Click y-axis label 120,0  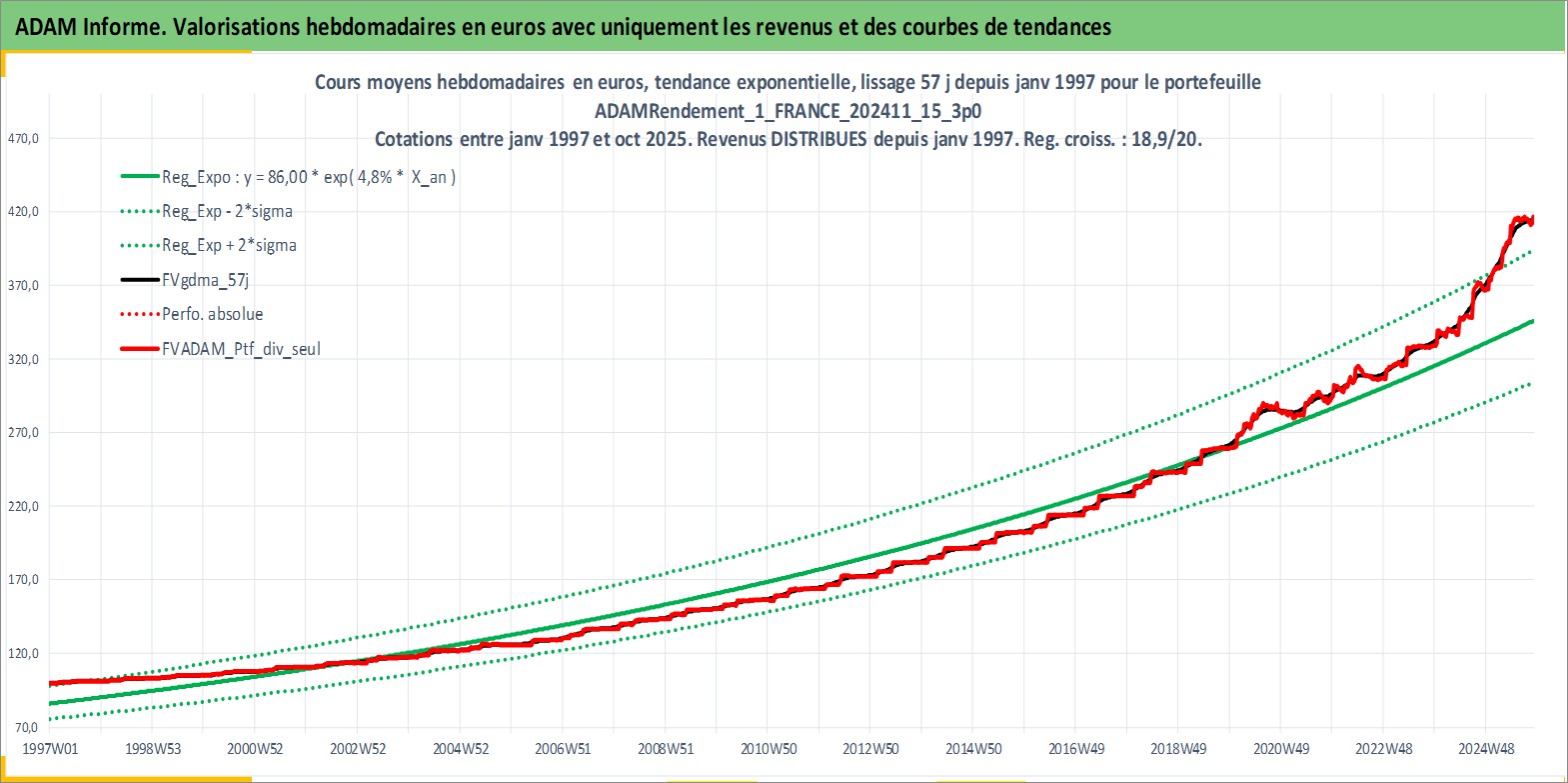[23, 653]
